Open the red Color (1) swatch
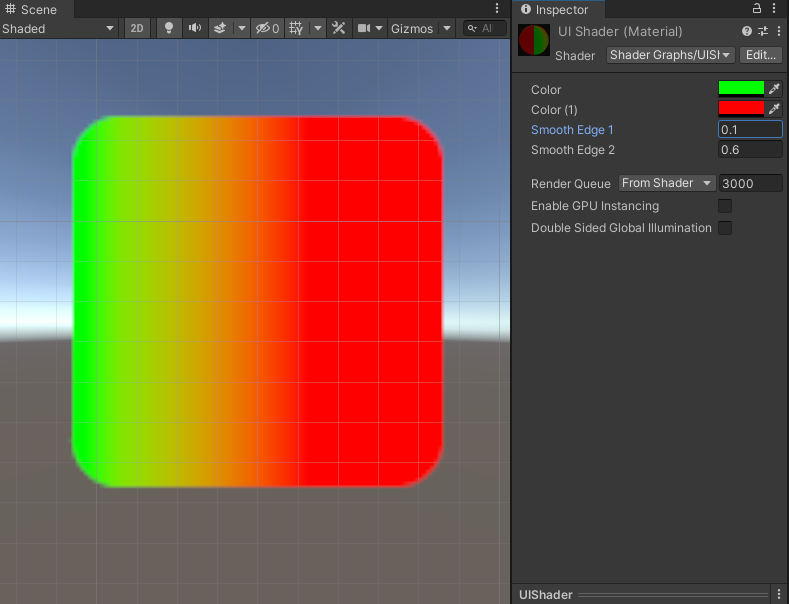 (x=741, y=109)
